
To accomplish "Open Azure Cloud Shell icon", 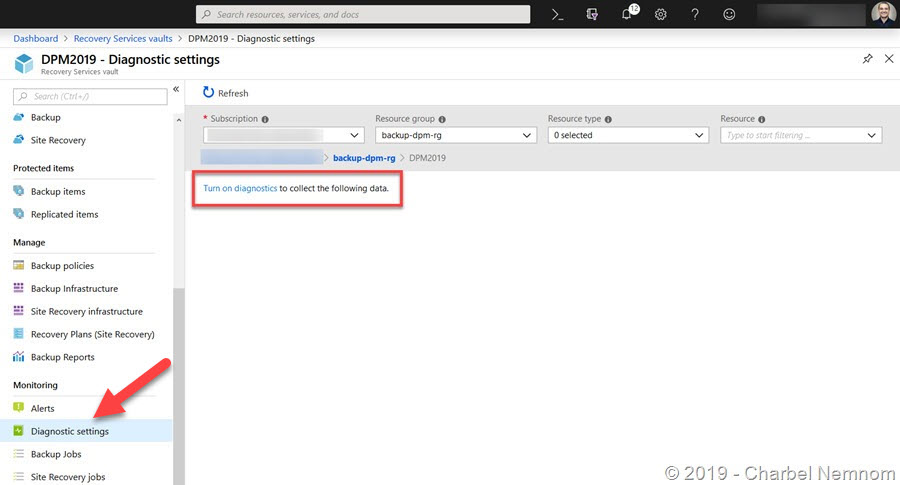I will tap(557, 15).
